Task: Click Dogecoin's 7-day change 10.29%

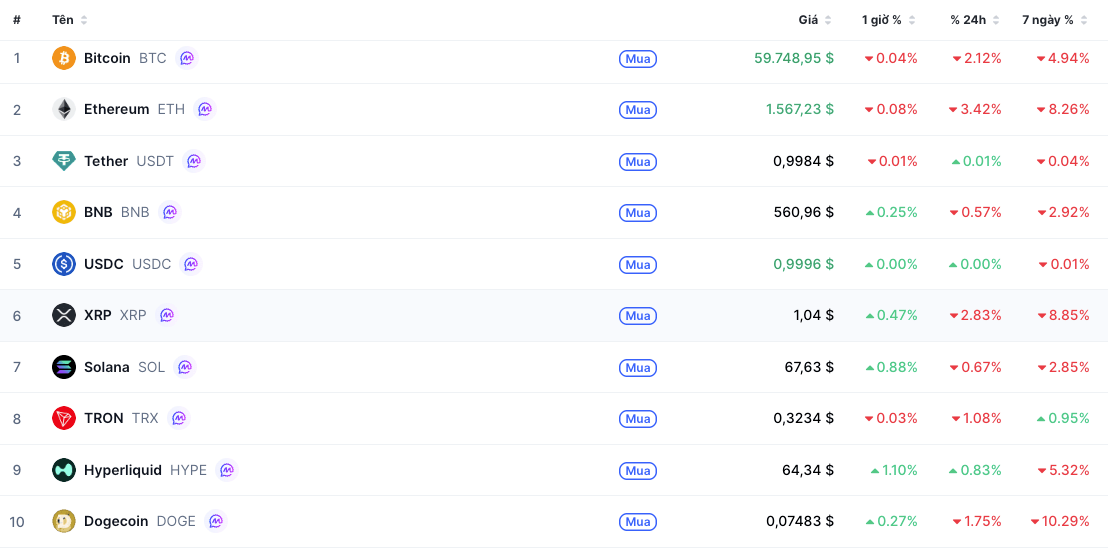Action: (1059, 521)
